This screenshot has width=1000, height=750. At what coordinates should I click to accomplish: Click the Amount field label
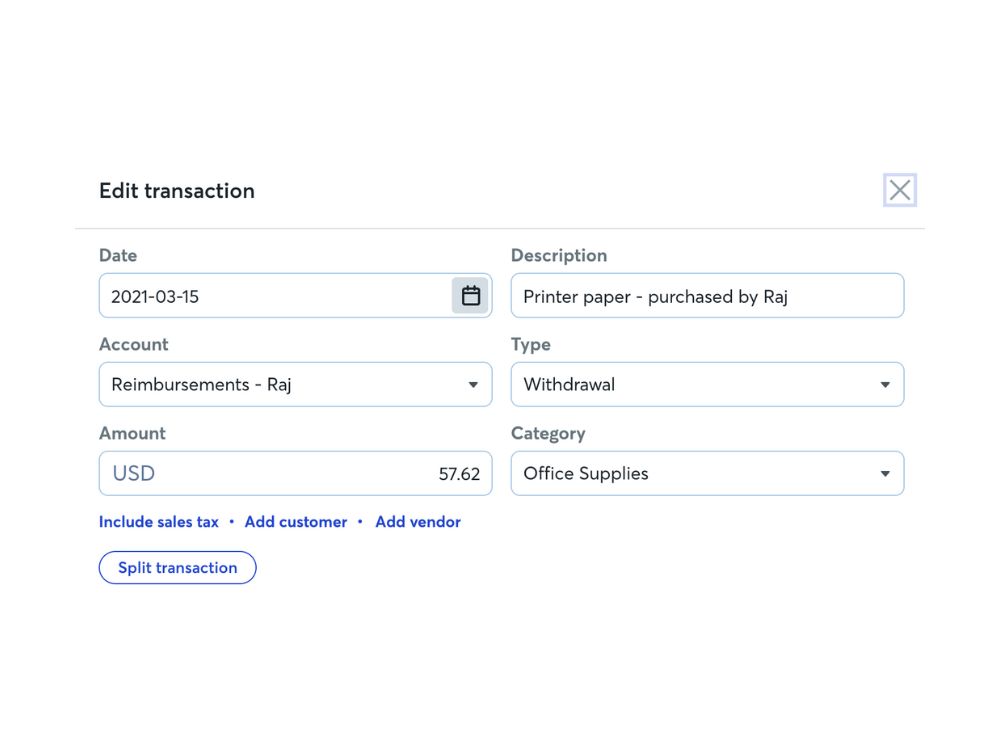click(x=132, y=433)
